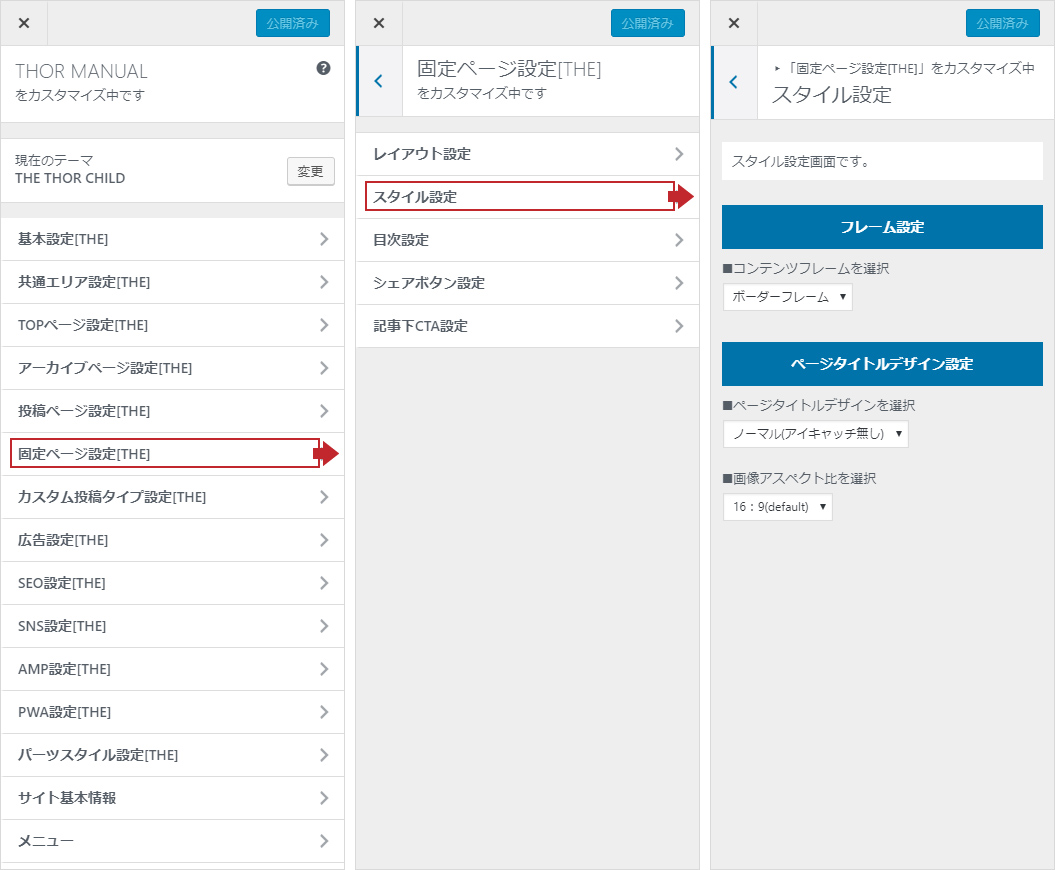Click back arrow in スタイル設定 panel header

point(733,82)
